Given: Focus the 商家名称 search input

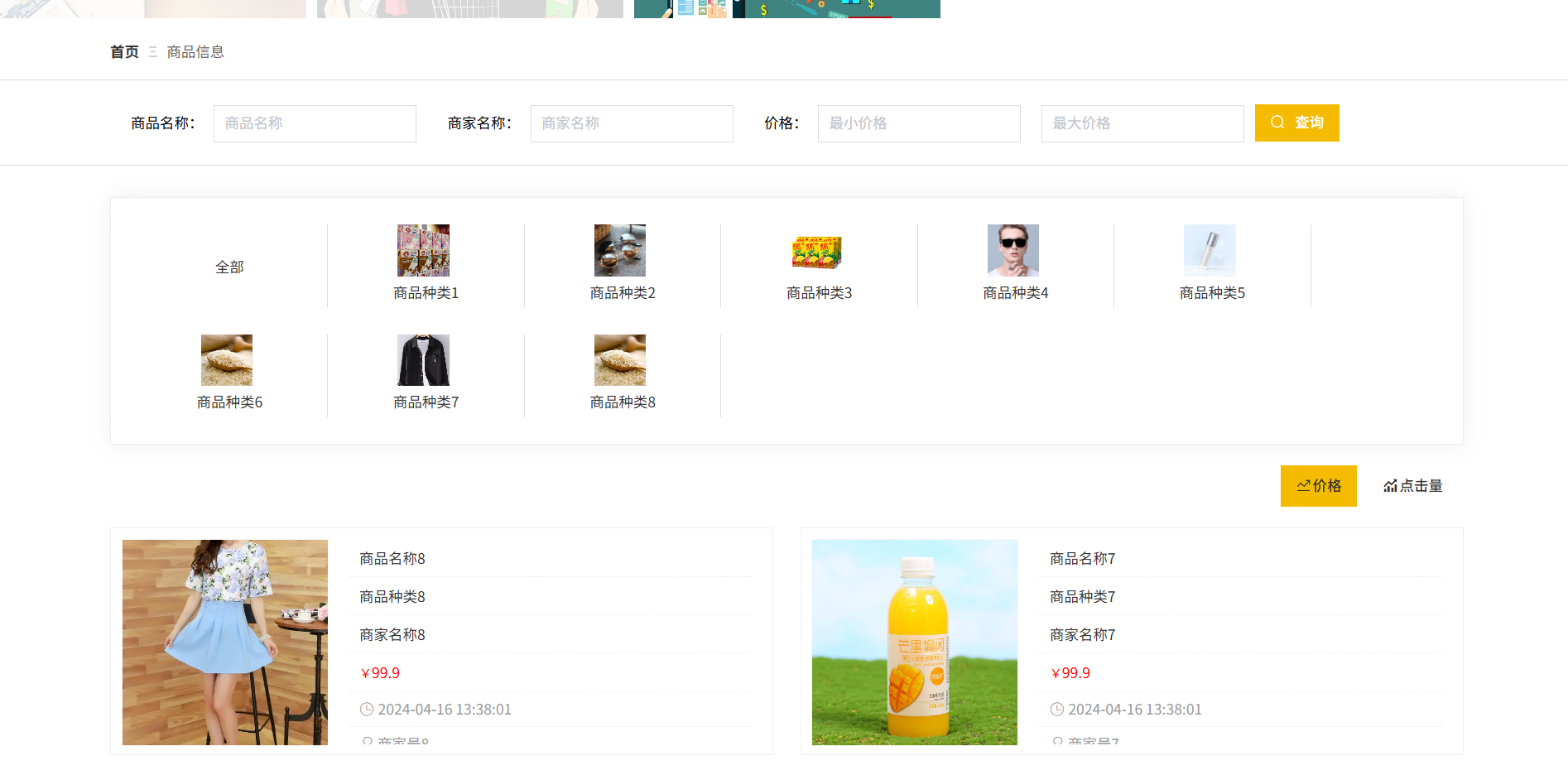Looking at the screenshot, I should pos(632,123).
